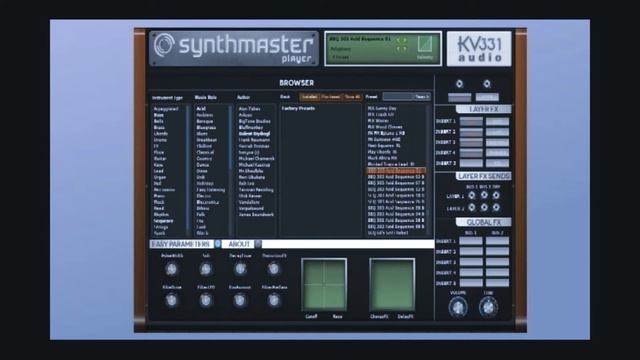Image resolution: width=640 pixels, height=360 pixels.
Task: Select Brass in Instrument Type list
Action: 159,127
